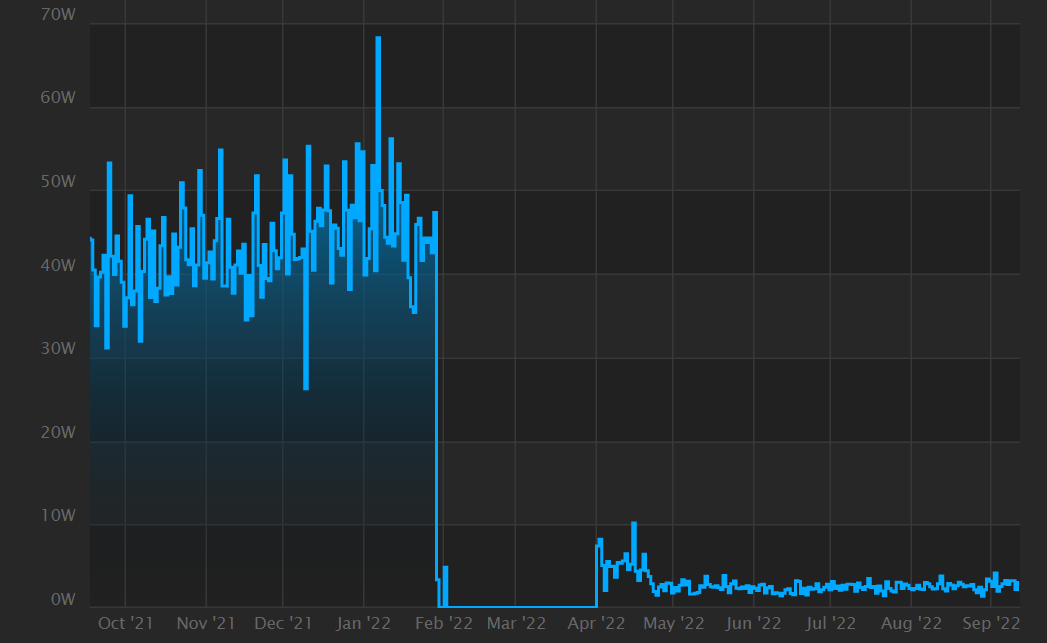Click the Jun '22 axis label
This screenshot has height=643, width=1047.
click(x=753, y=623)
